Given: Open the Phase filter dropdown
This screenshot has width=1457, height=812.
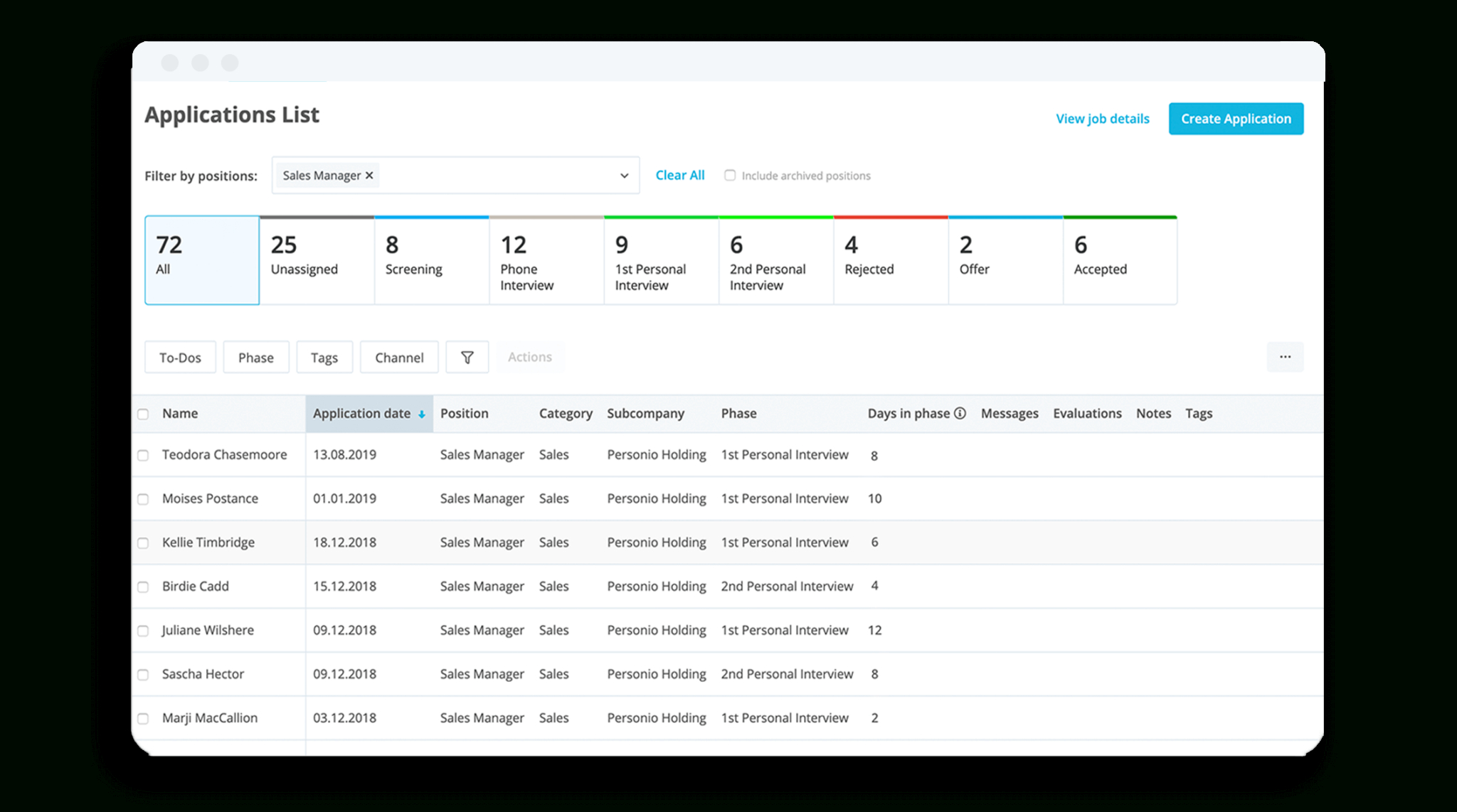Looking at the screenshot, I should tap(256, 356).
